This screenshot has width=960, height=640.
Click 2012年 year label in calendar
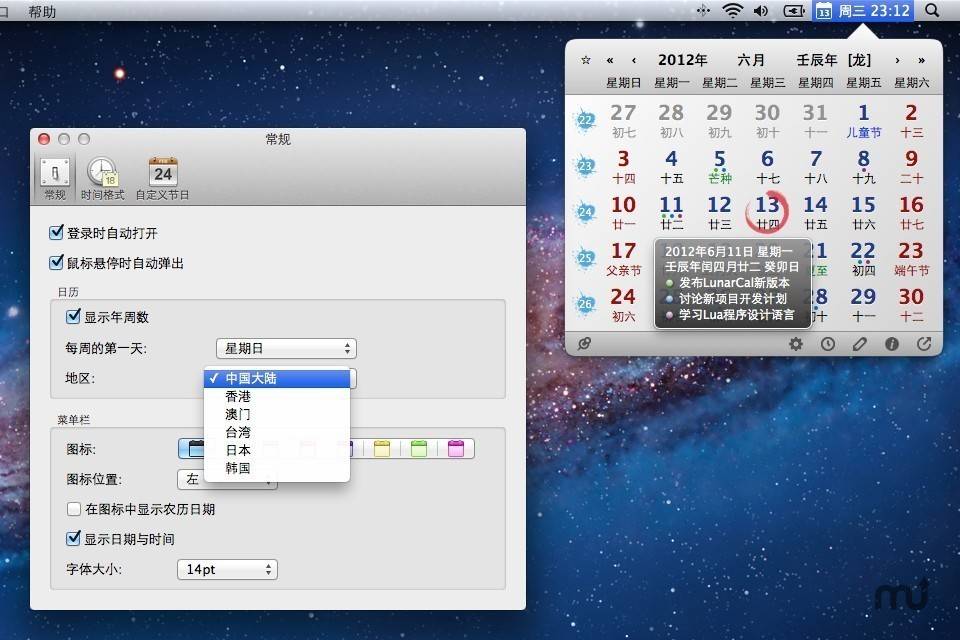pyautogui.click(x=683, y=60)
